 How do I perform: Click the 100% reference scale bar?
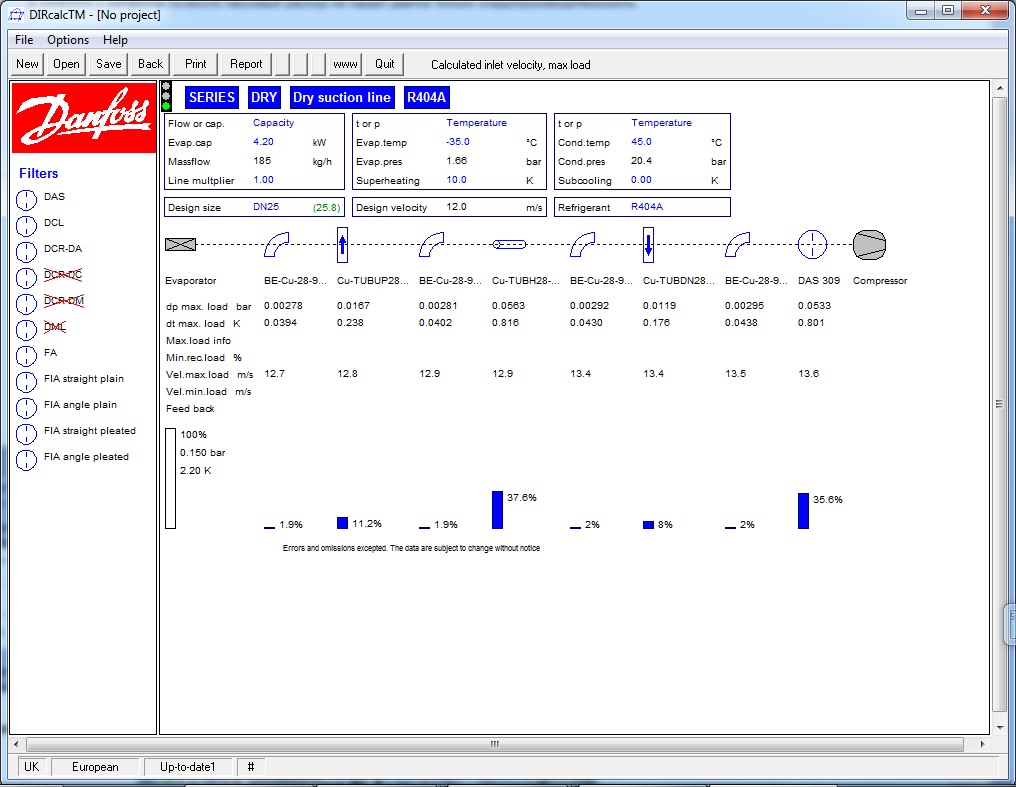tap(170, 478)
